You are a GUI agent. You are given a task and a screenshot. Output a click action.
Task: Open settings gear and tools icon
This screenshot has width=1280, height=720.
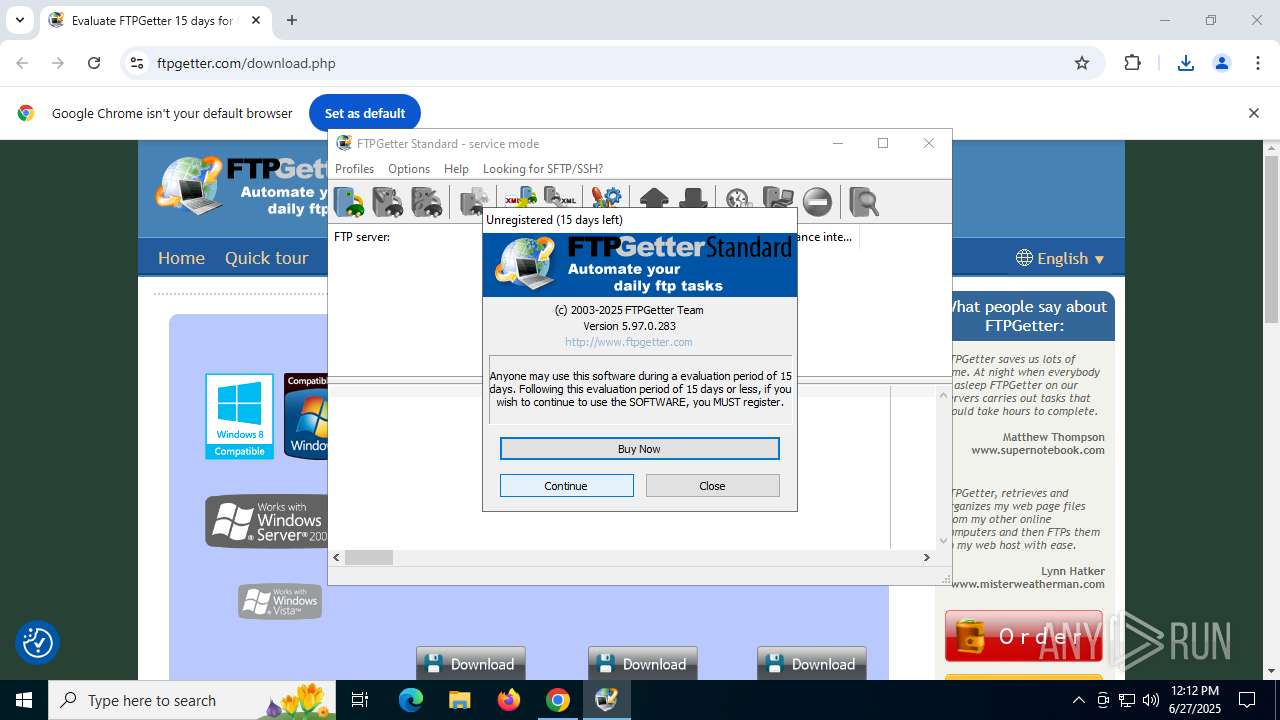[x=606, y=197]
